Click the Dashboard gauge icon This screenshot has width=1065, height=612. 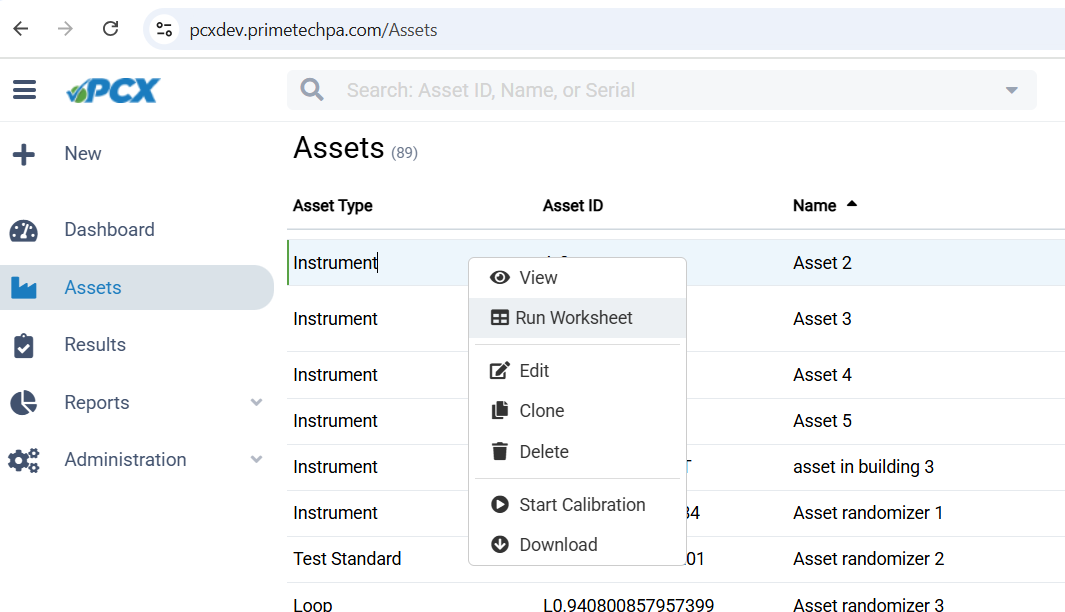point(24,231)
